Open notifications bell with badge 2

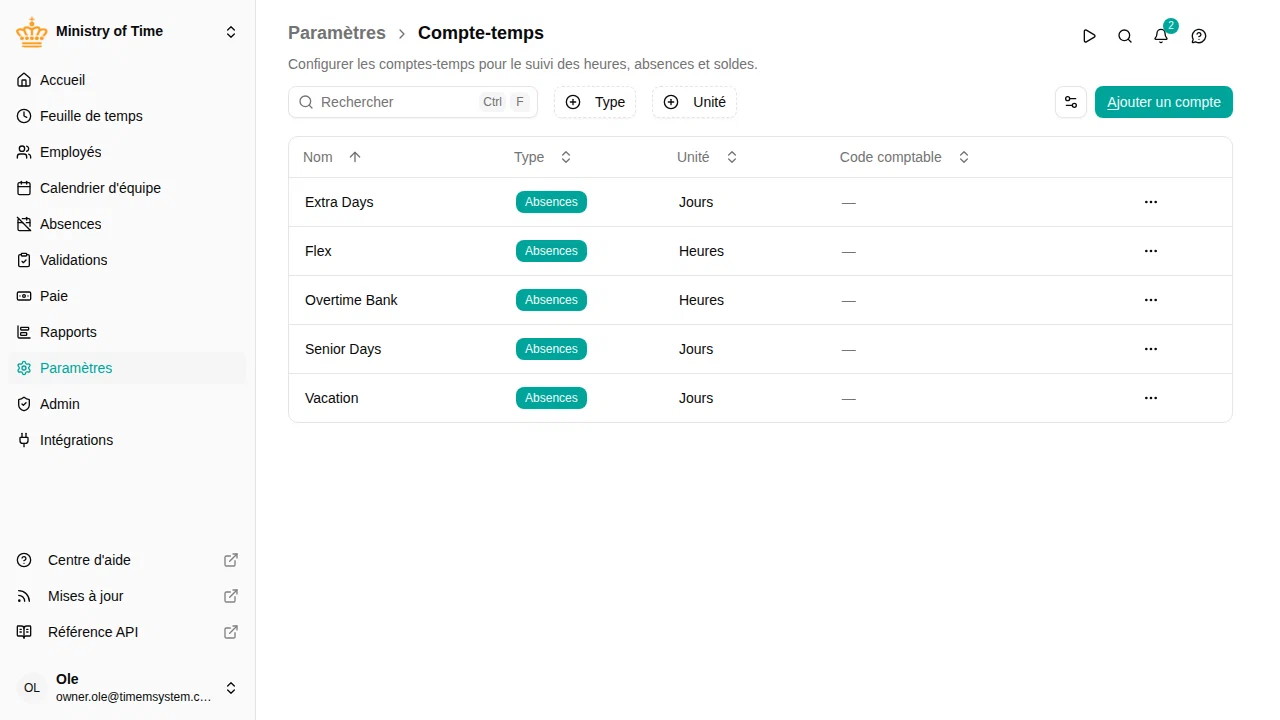(1161, 36)
